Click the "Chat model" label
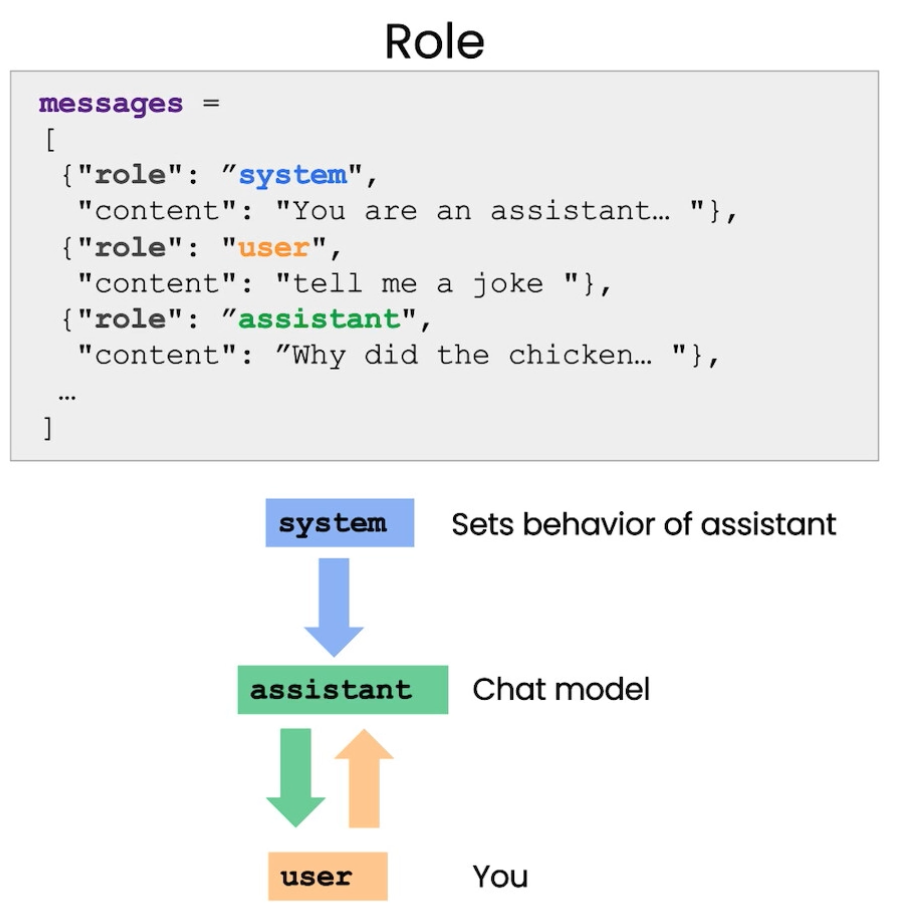 pyautogui.click(x=561, y=690)
